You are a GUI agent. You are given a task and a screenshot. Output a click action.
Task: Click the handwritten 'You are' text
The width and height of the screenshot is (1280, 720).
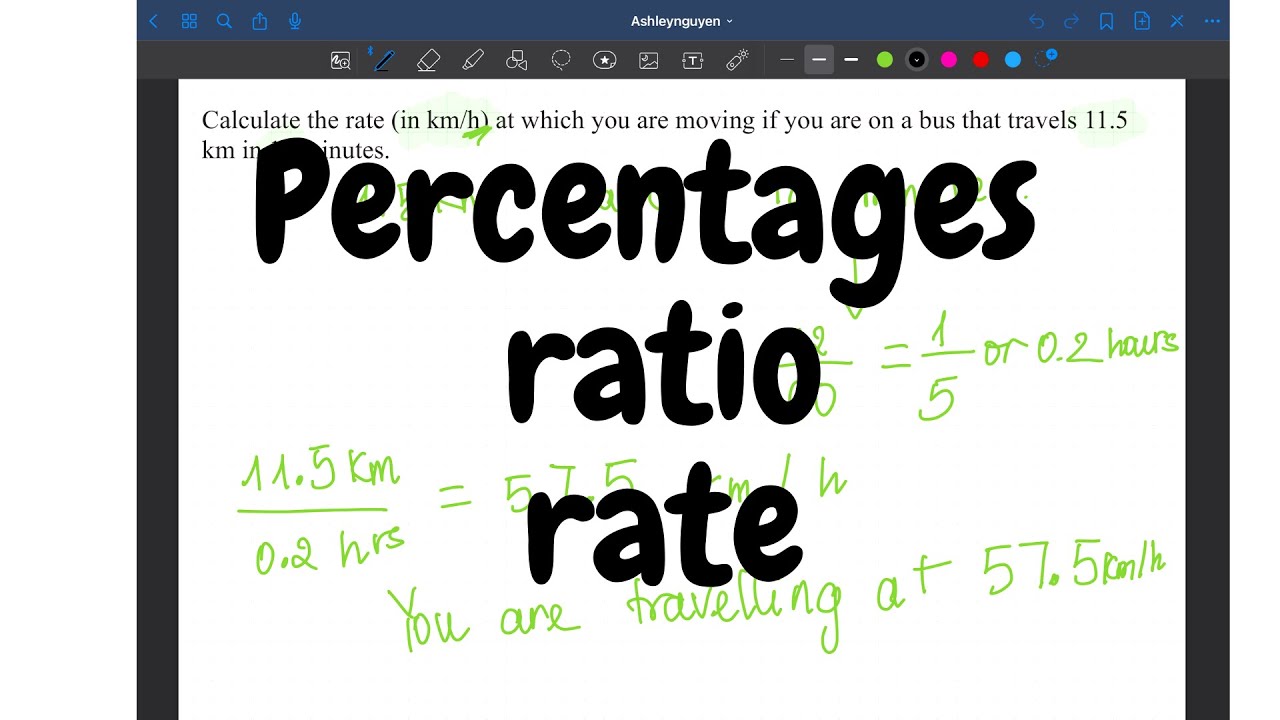pyautogui.click(x=484, y=618)
